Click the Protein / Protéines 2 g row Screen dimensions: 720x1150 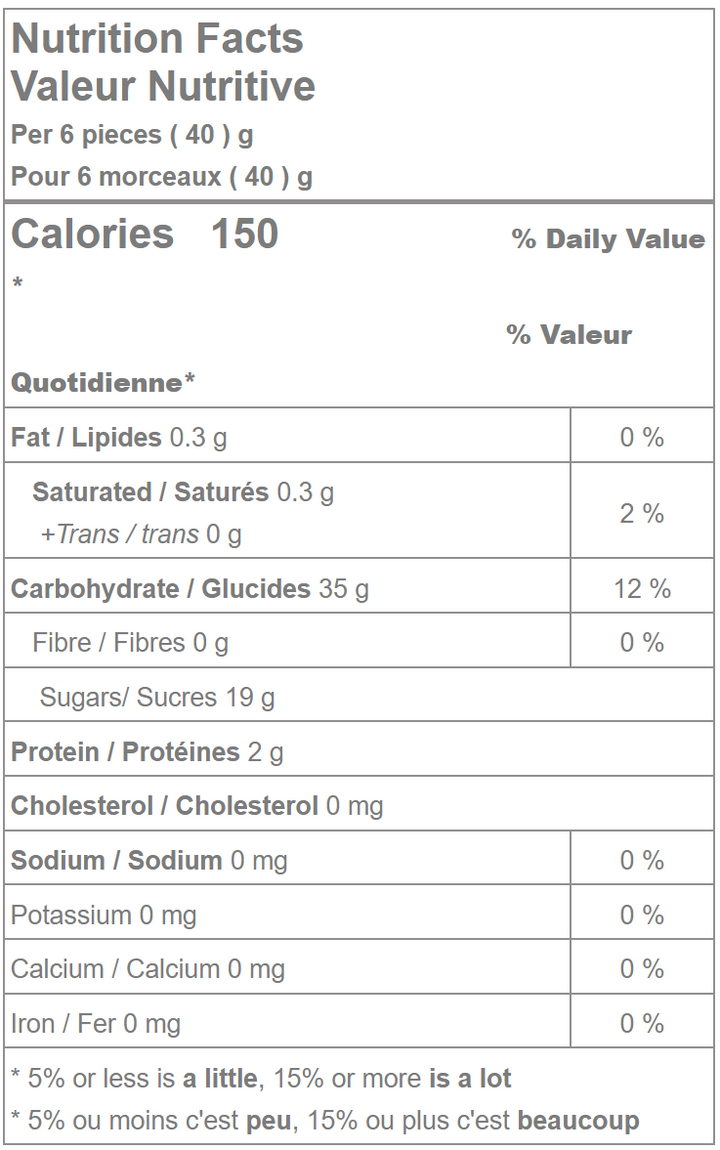coord(147,752)
